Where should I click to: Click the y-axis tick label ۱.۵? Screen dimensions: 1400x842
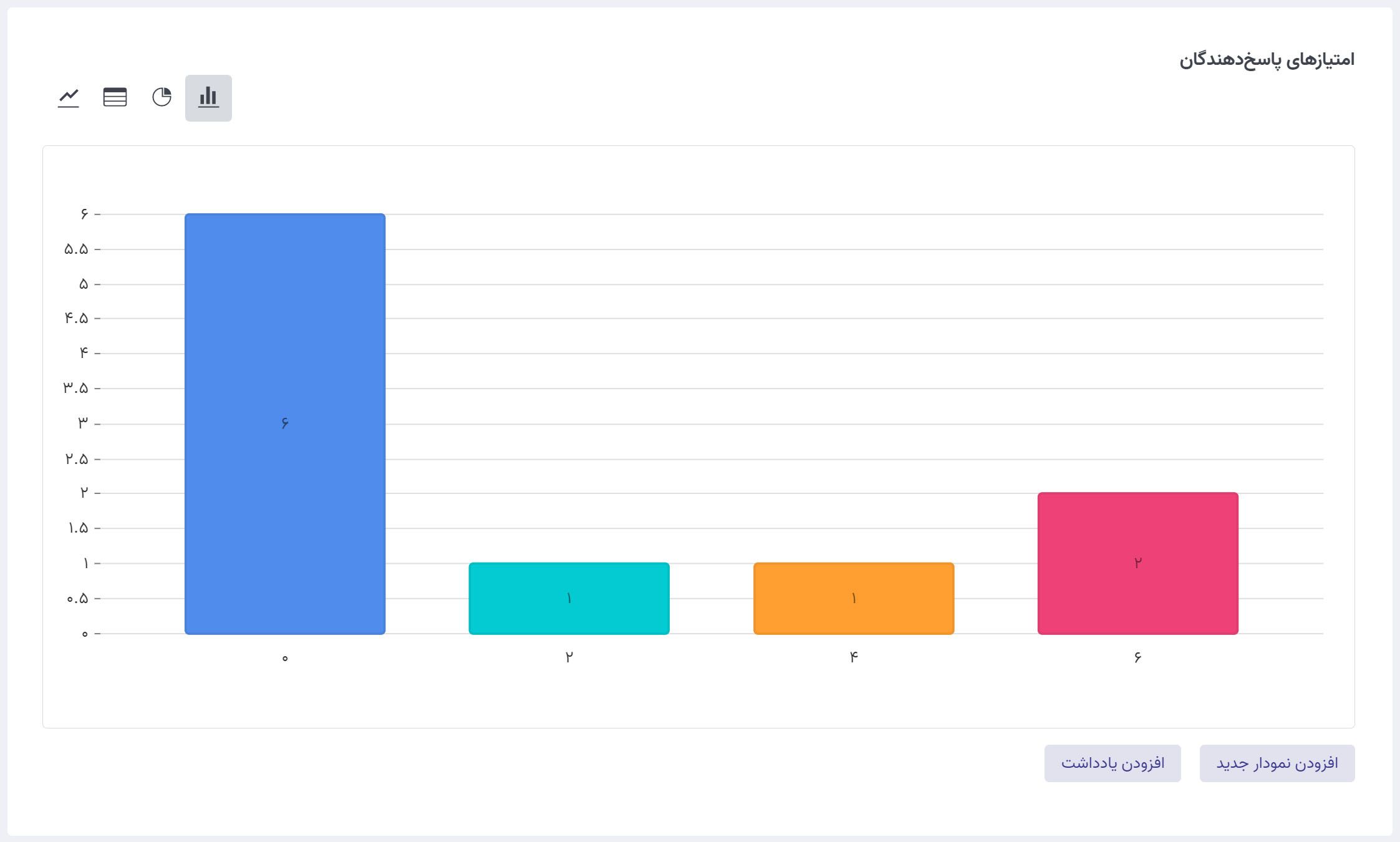(77, 528)
